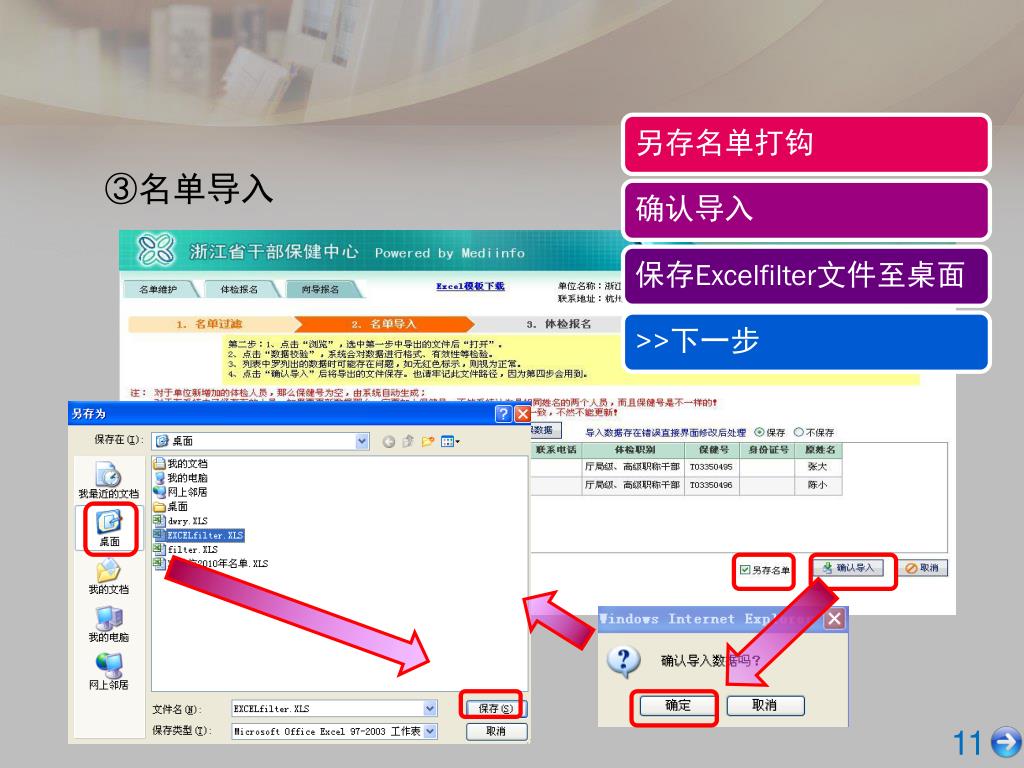This screenshot has width=1024, height=768.
Task: Select the EXCELfilter.XLS file
Action: (x=199, y=535)
